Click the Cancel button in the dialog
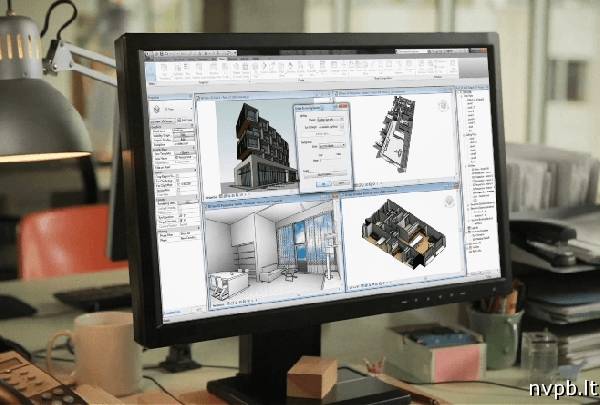Image resolution: width=600 pixels, height=405 pixels. pos(341,183)
